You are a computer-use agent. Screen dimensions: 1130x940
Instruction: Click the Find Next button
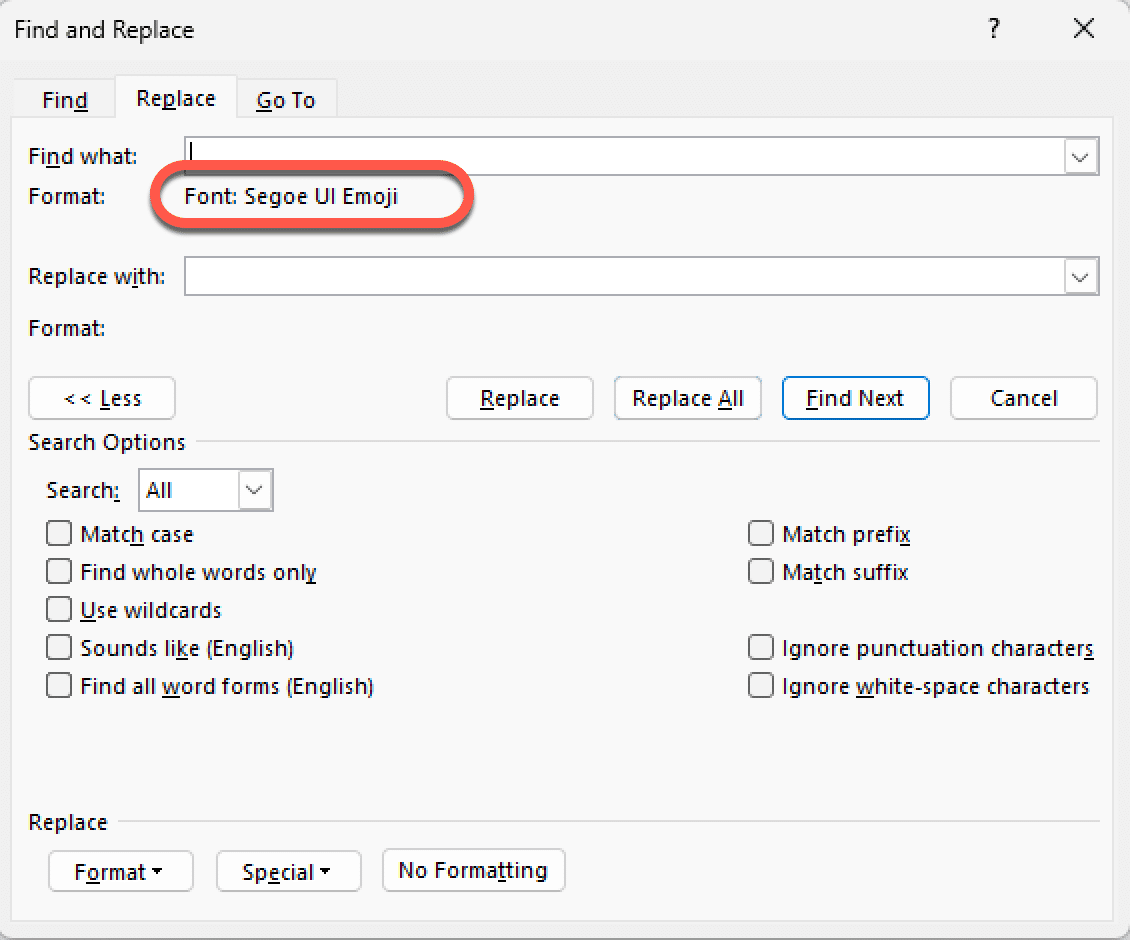pos(855,398)
